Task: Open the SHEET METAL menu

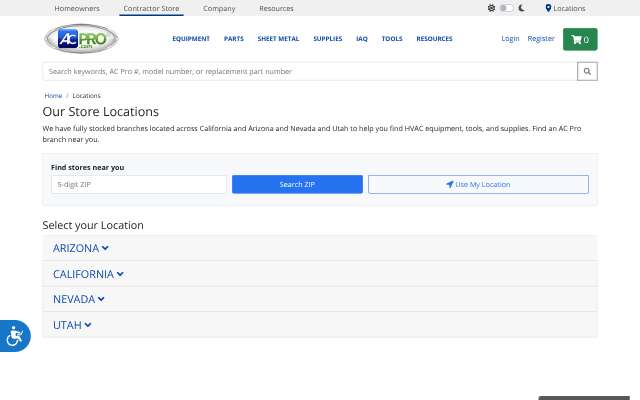Action: click(278, 39)
